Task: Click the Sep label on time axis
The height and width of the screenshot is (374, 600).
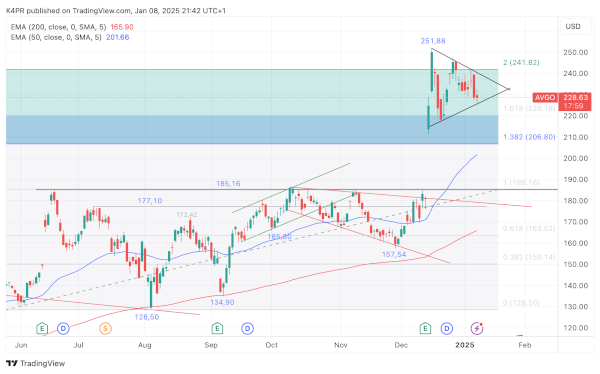Action: tap(211, 345)
